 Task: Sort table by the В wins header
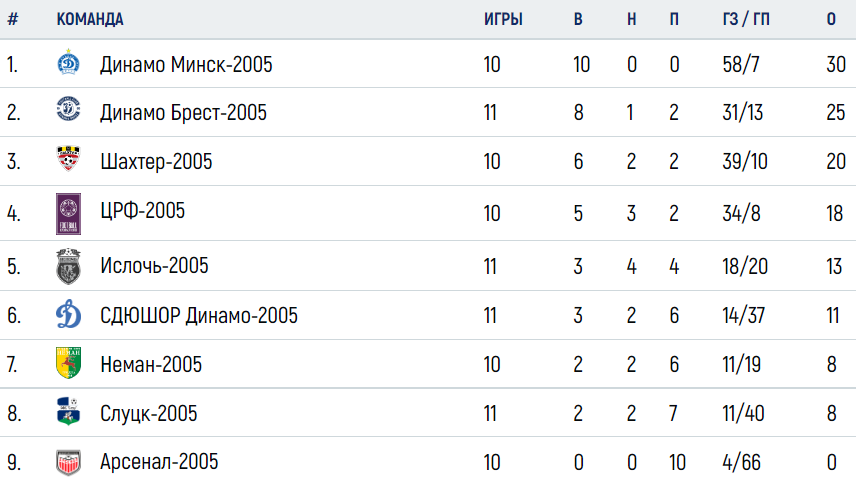pos(578,19)
